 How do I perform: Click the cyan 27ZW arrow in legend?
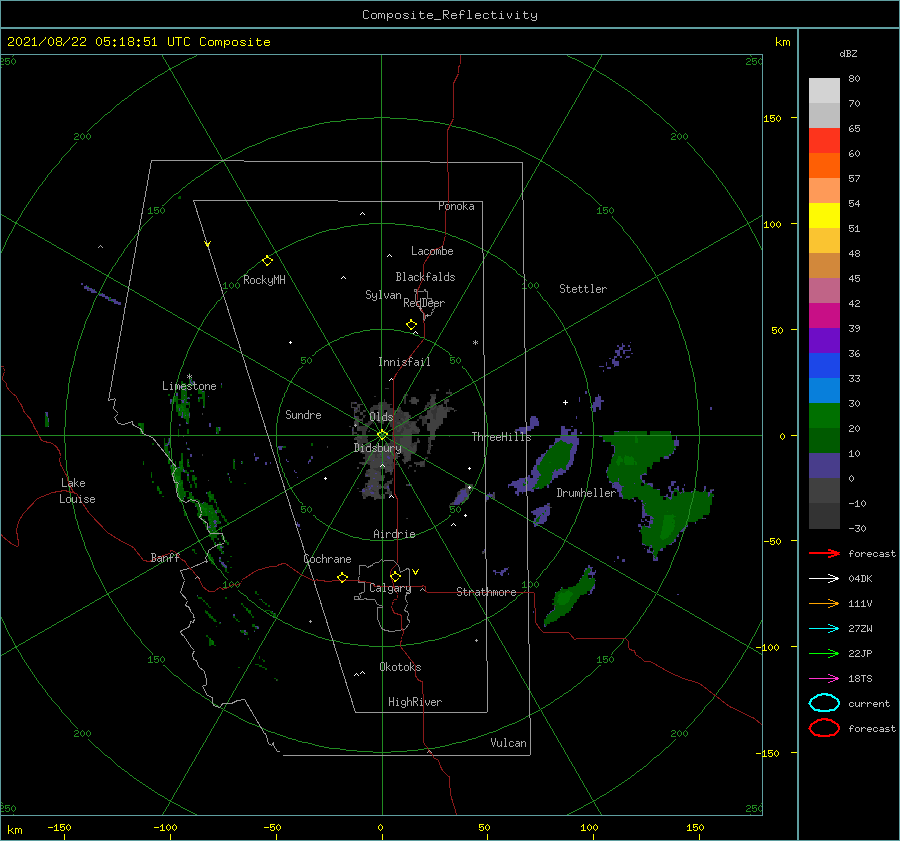pyautogui.click(x=824, y=629)
